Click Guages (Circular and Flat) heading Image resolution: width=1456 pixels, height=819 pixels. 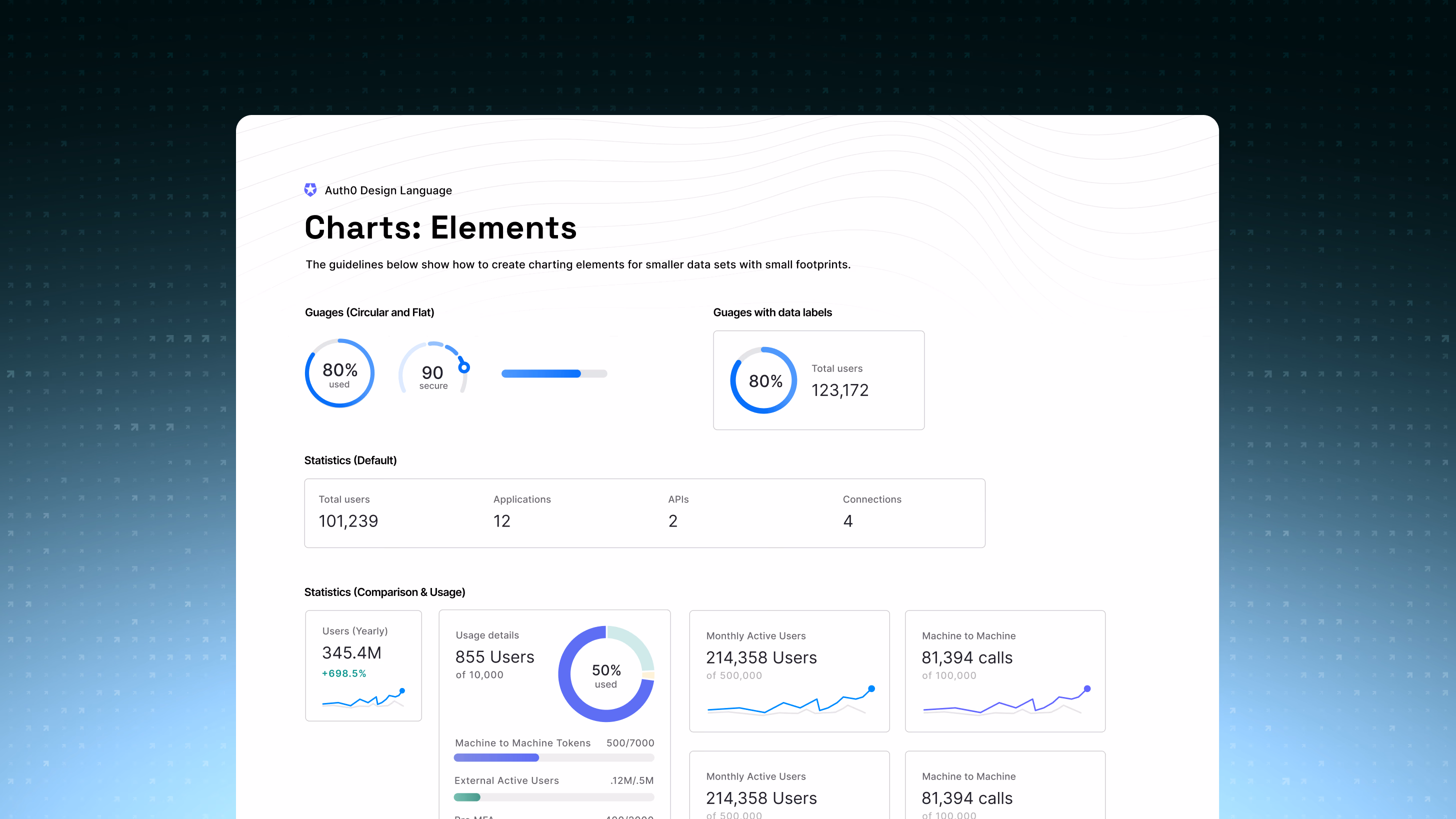(369, 312)
